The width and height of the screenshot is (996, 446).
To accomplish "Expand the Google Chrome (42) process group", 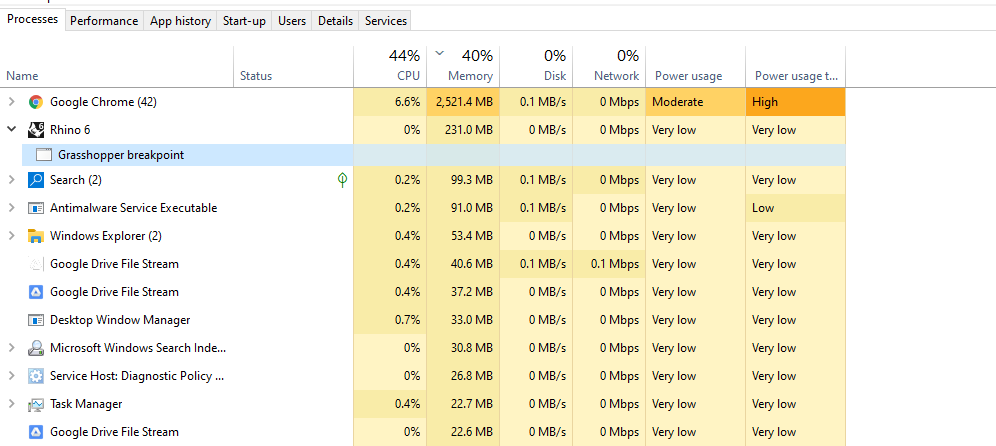I will [11, 102].
